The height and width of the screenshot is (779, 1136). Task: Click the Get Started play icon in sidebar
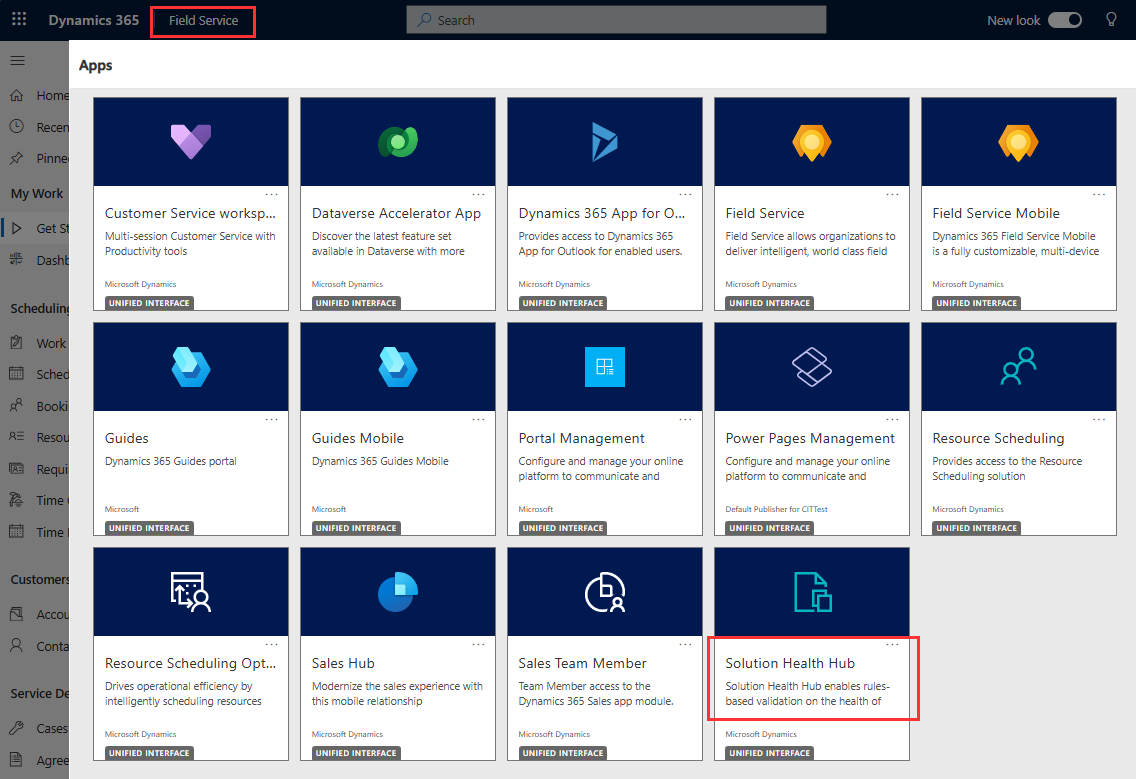pyautogui.click(x=17, y=228)
